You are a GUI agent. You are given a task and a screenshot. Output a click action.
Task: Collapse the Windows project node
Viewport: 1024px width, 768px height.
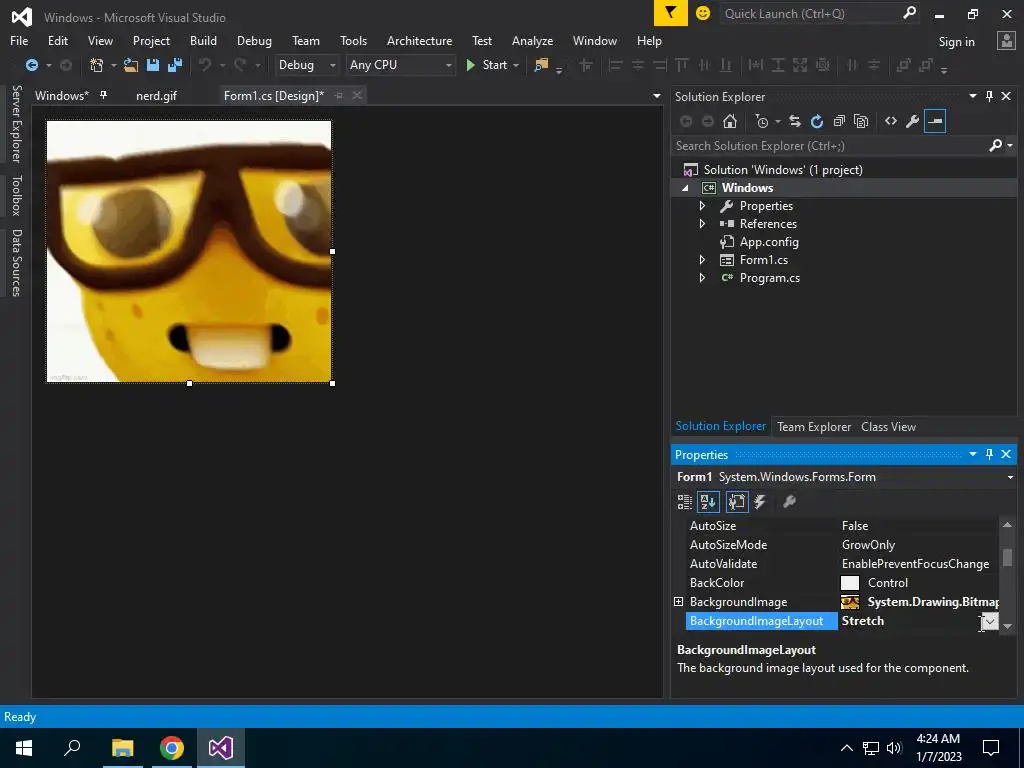click(685, 188)
